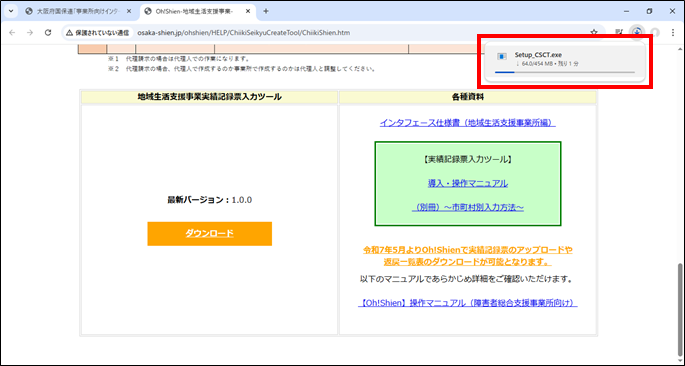This screenshot has width=685, height=366.
Task: Open the profile avatar icon
Action: 654,32
